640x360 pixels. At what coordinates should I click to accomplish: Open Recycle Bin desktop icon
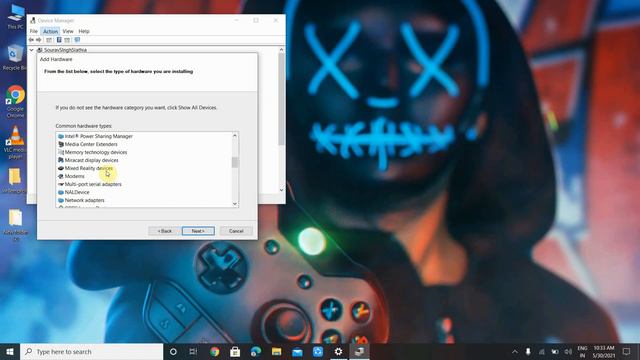pyautogui.click(x=15, y=57)
